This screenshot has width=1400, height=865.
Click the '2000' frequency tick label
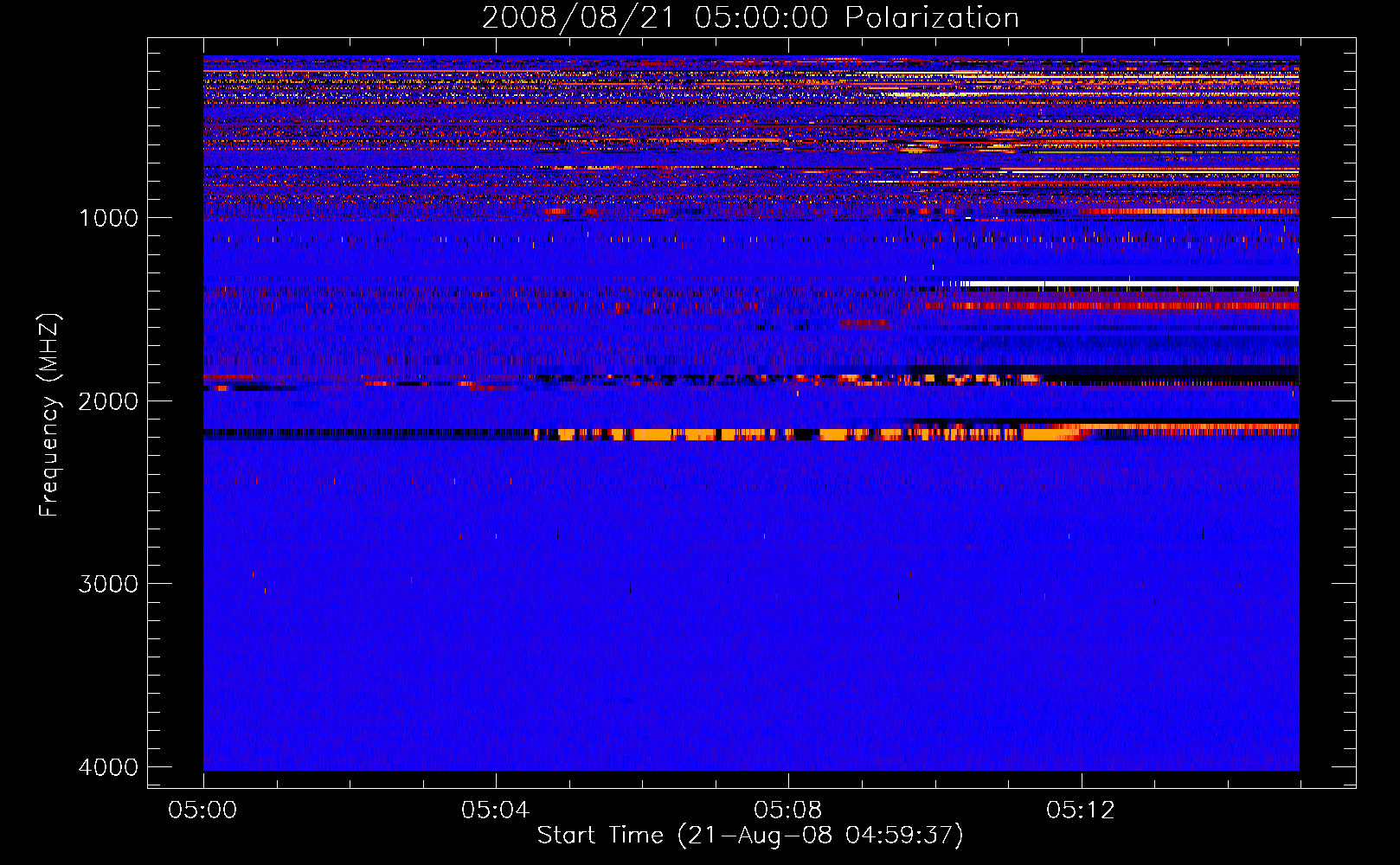108,400
